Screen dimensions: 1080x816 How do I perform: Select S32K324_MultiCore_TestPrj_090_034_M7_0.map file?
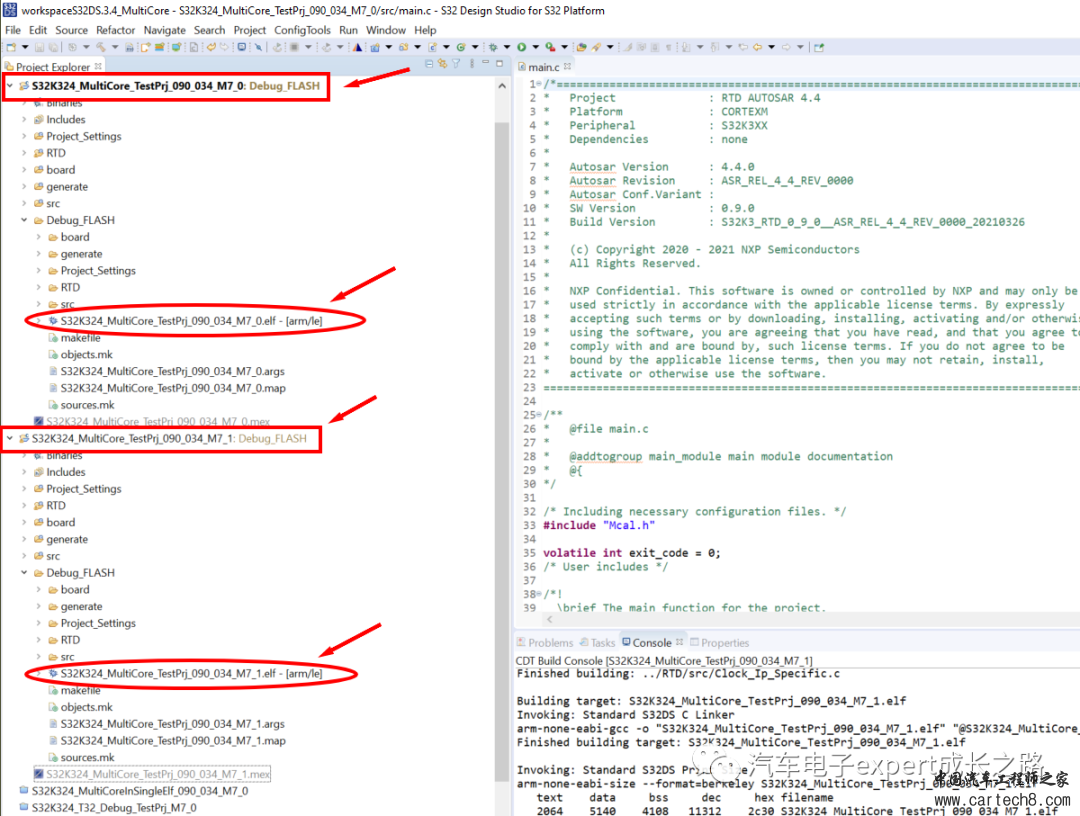(173, 388)
